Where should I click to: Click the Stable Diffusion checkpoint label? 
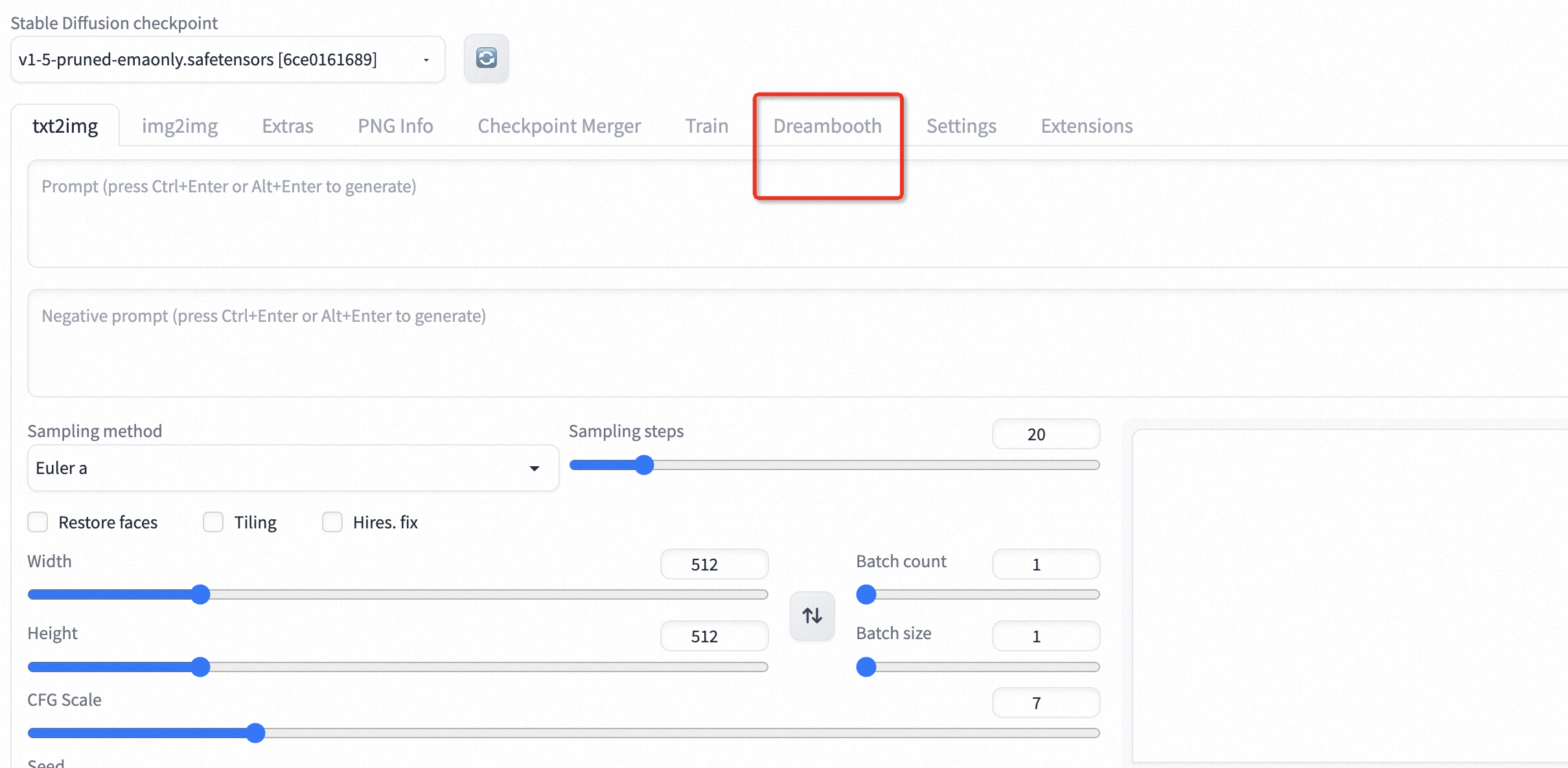[x=114, y=23]
